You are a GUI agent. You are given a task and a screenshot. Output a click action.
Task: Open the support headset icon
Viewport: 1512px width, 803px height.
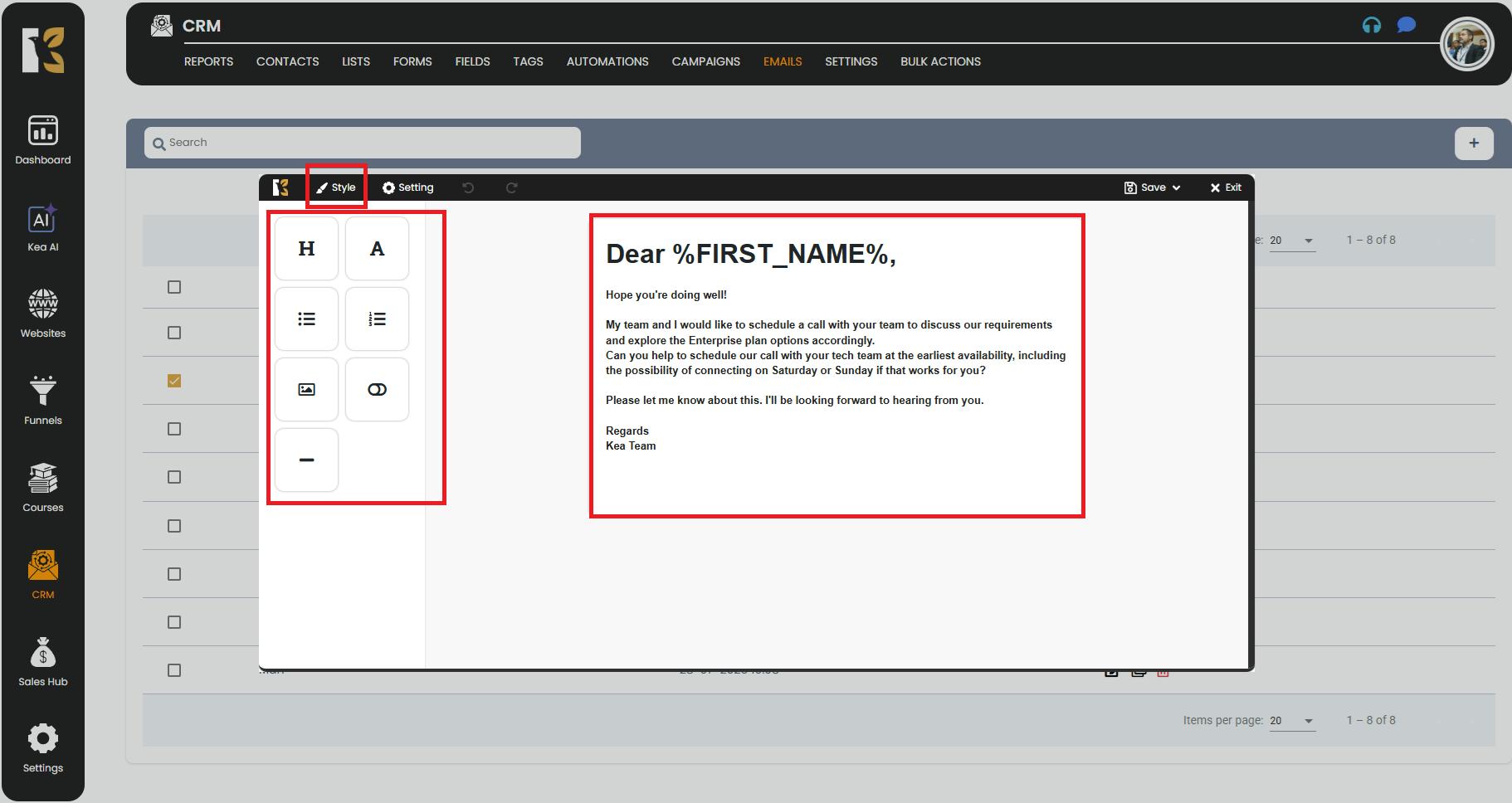(1371, 25)
